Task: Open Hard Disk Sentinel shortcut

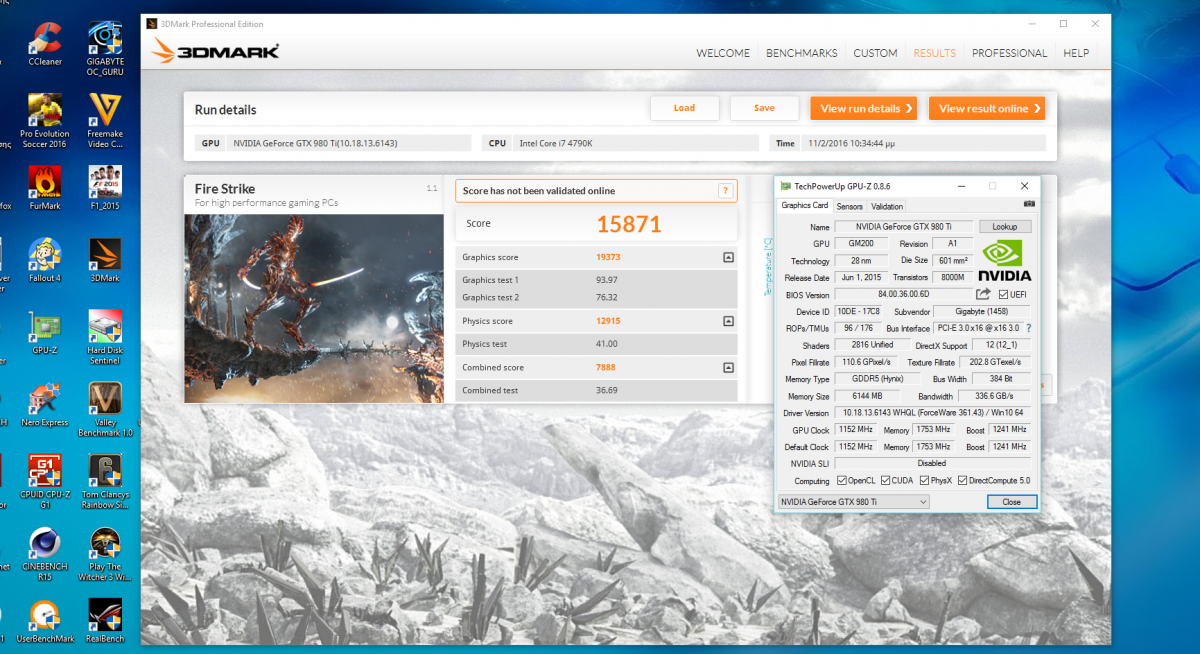Action: click(x=105, y=337)
